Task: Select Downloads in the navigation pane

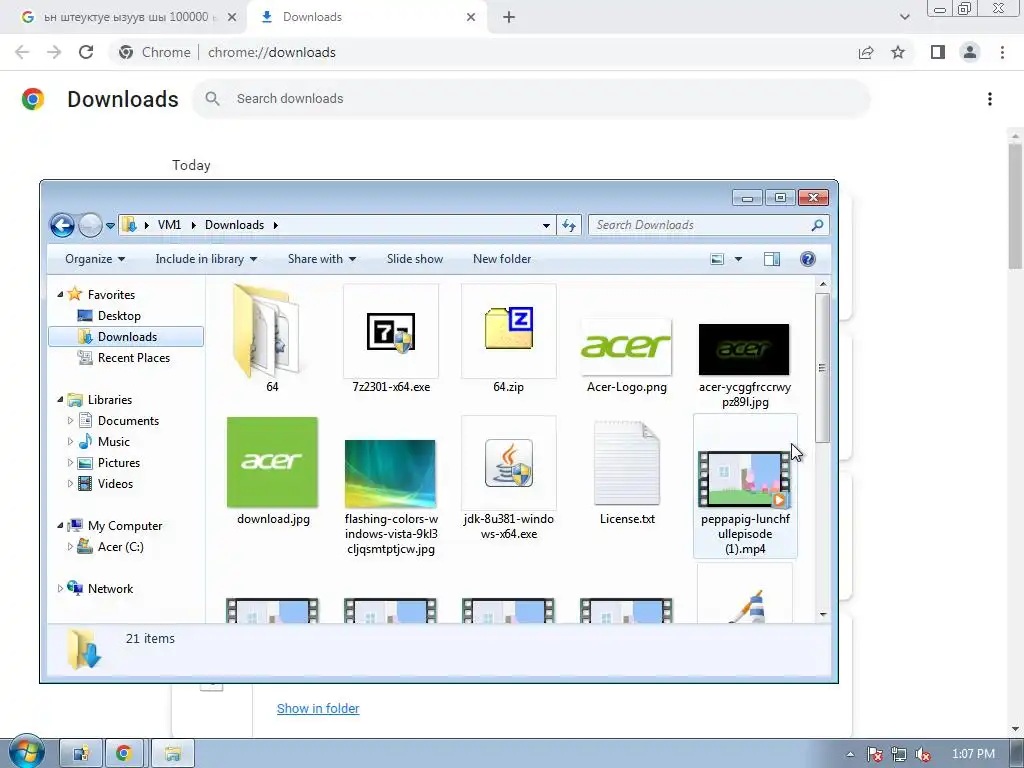Action: click(126, 336)
